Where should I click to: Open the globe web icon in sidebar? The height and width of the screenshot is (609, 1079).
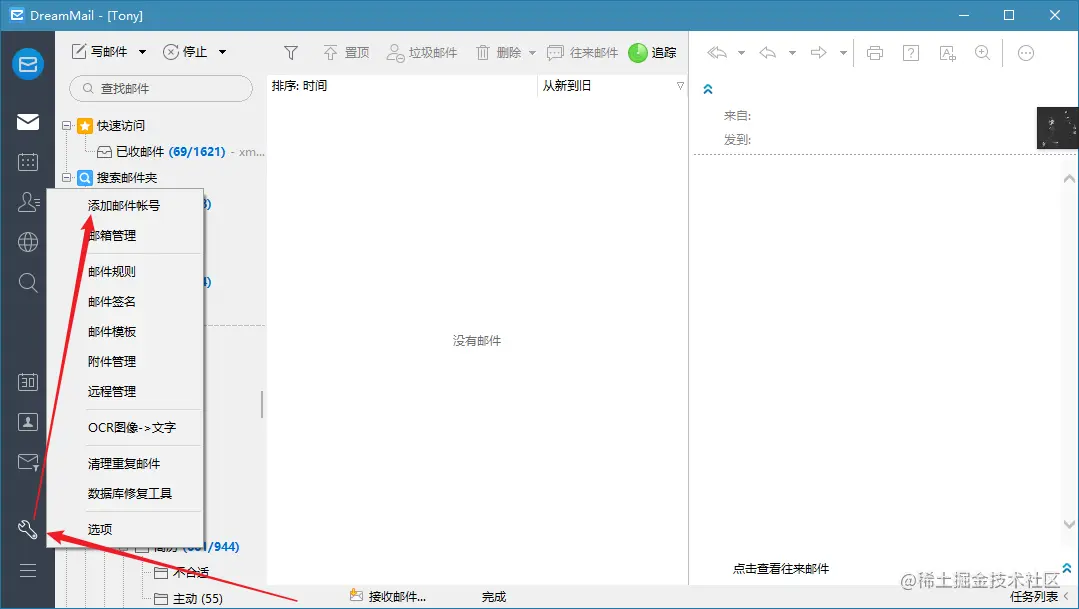pyautogui.click(x=28, y=242)
